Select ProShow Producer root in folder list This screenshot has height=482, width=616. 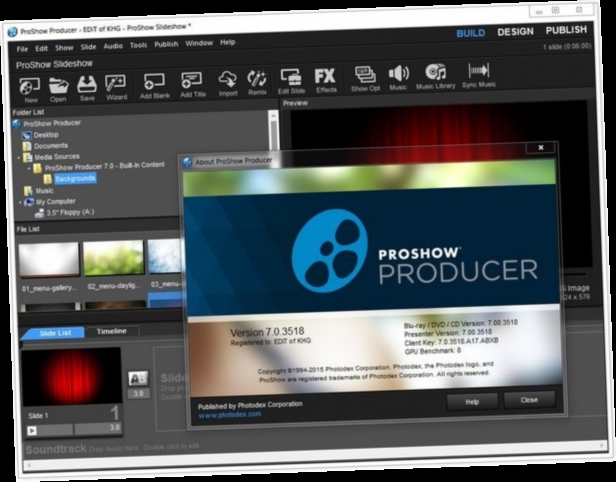pyautogui.click(x=52, y=123)
